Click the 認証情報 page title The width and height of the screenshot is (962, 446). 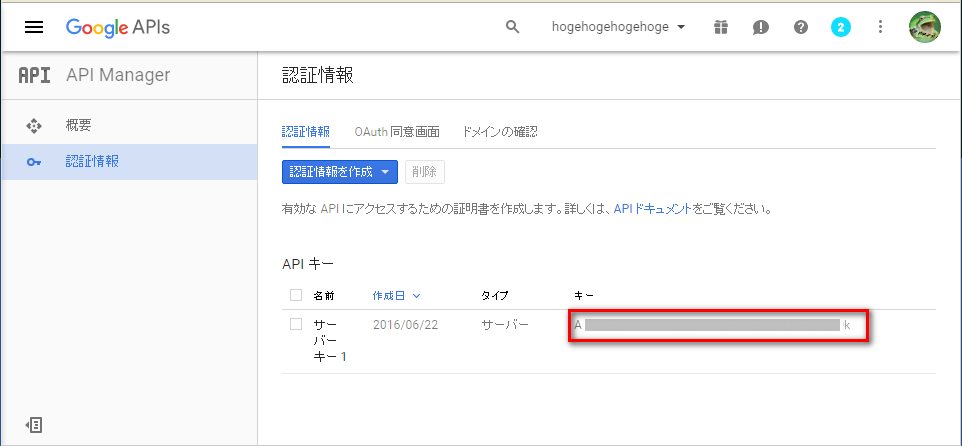coord(317,75)
